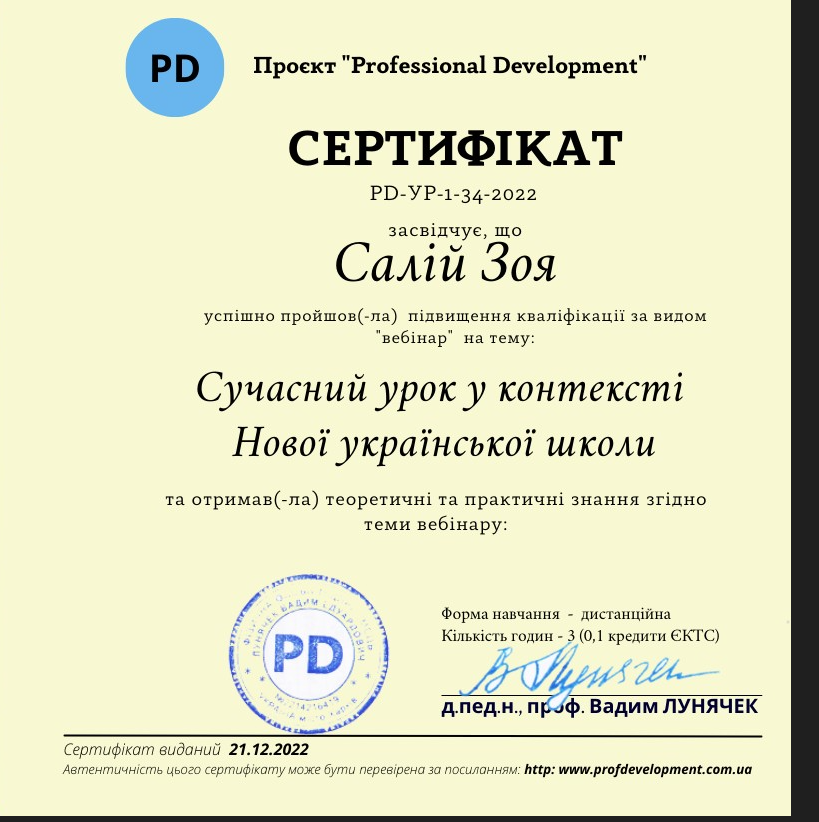
Task: Click 'Форма навчання - дистанційна'
Action: coord(555,614)
